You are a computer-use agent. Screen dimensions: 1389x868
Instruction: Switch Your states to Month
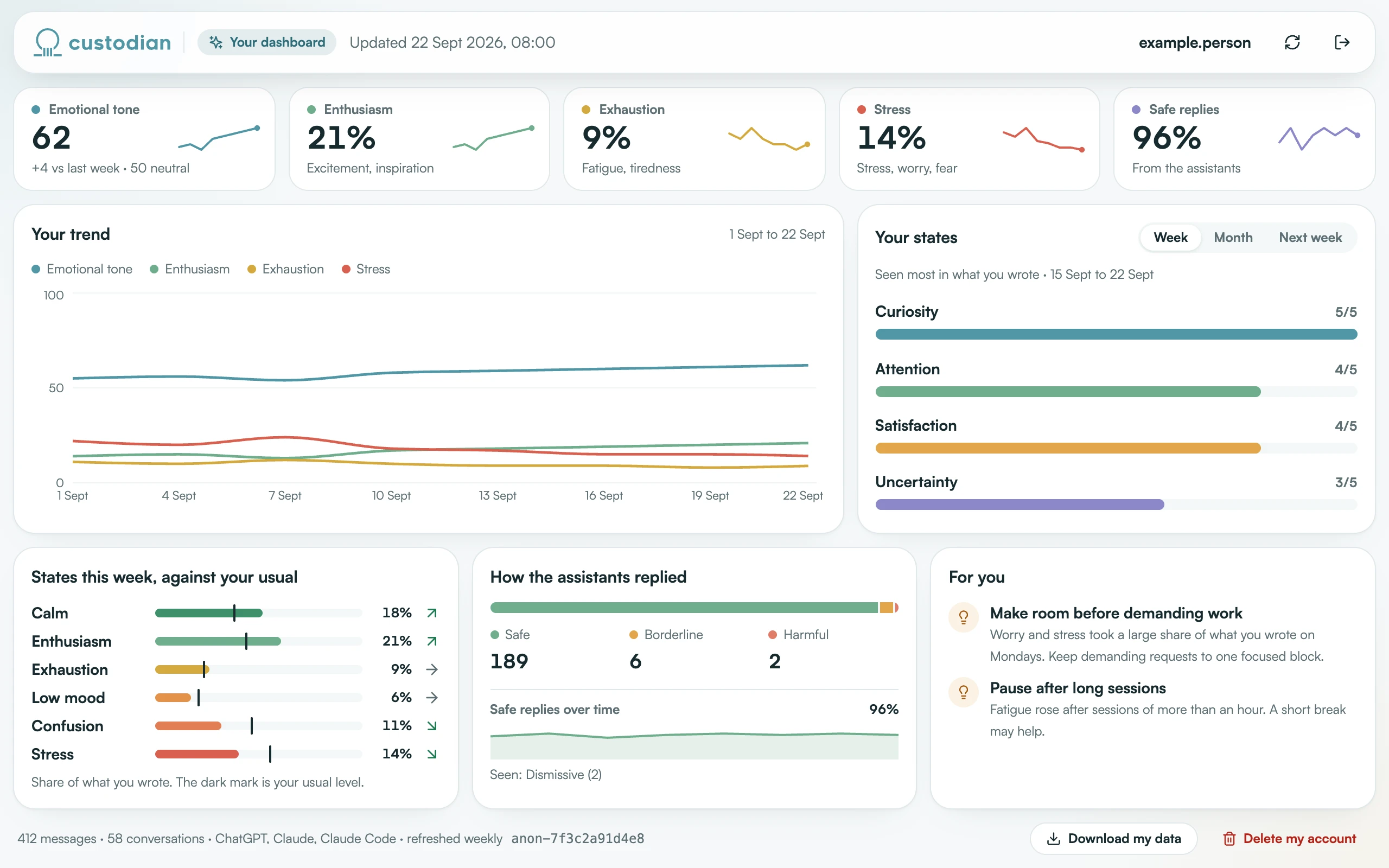click(1233, 238)
